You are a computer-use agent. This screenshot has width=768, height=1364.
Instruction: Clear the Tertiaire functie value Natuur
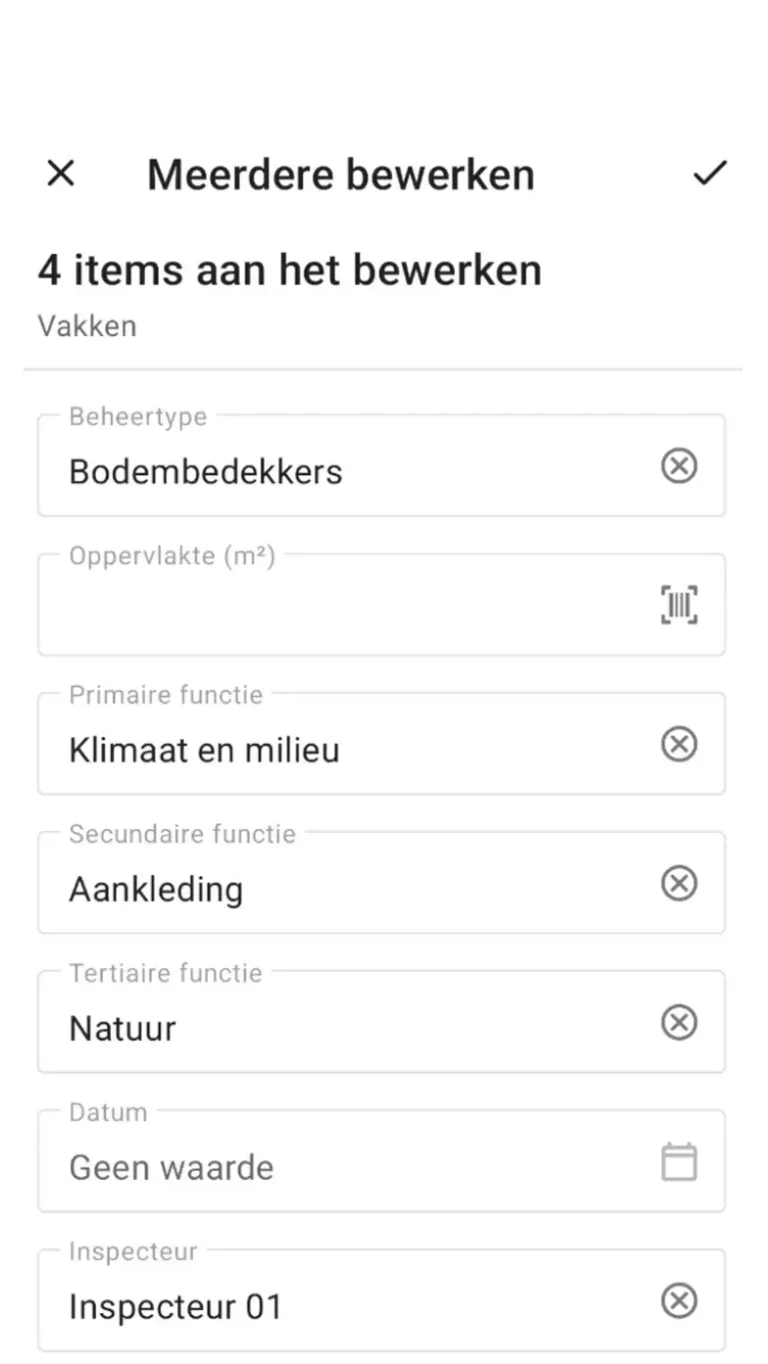point(679,1022)
